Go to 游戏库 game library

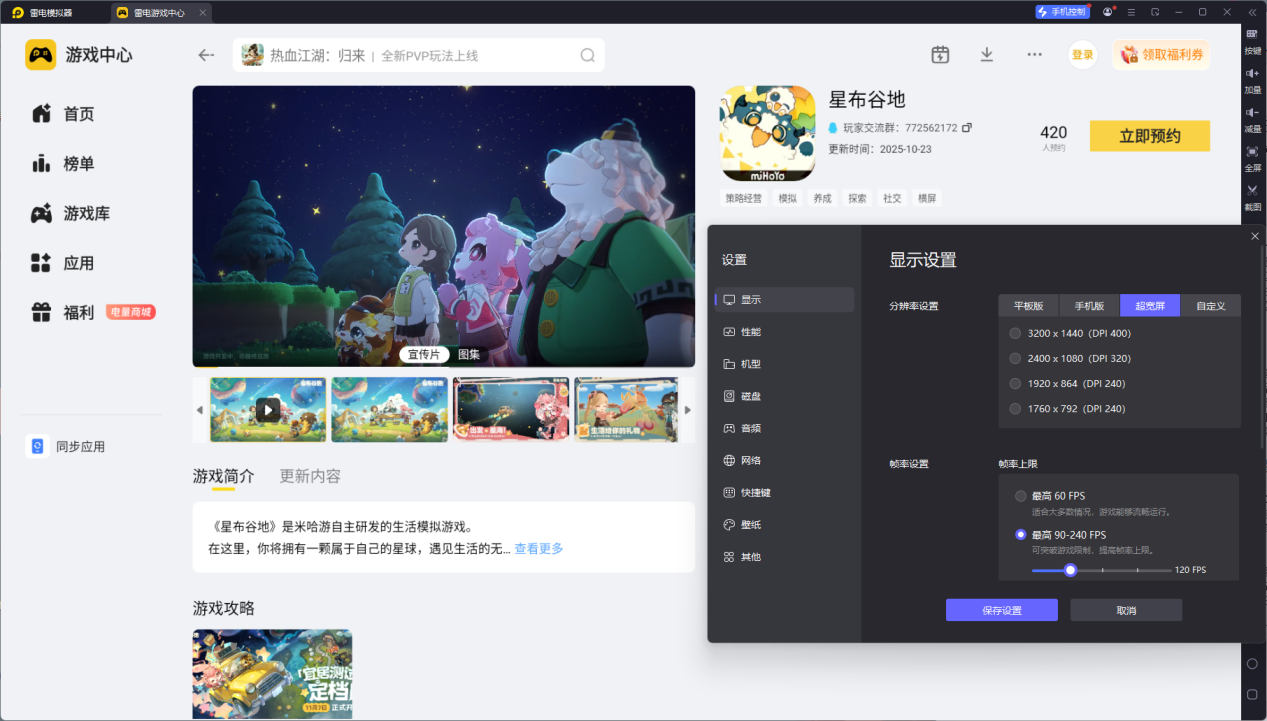pos(70,214)
